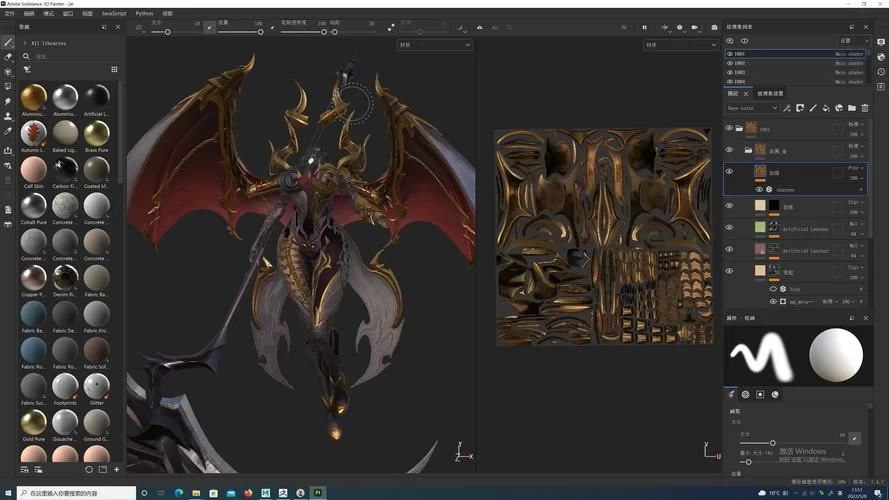Click the assets search input field
The width and height of the screenshot is (889, 500).
point(74,56)
